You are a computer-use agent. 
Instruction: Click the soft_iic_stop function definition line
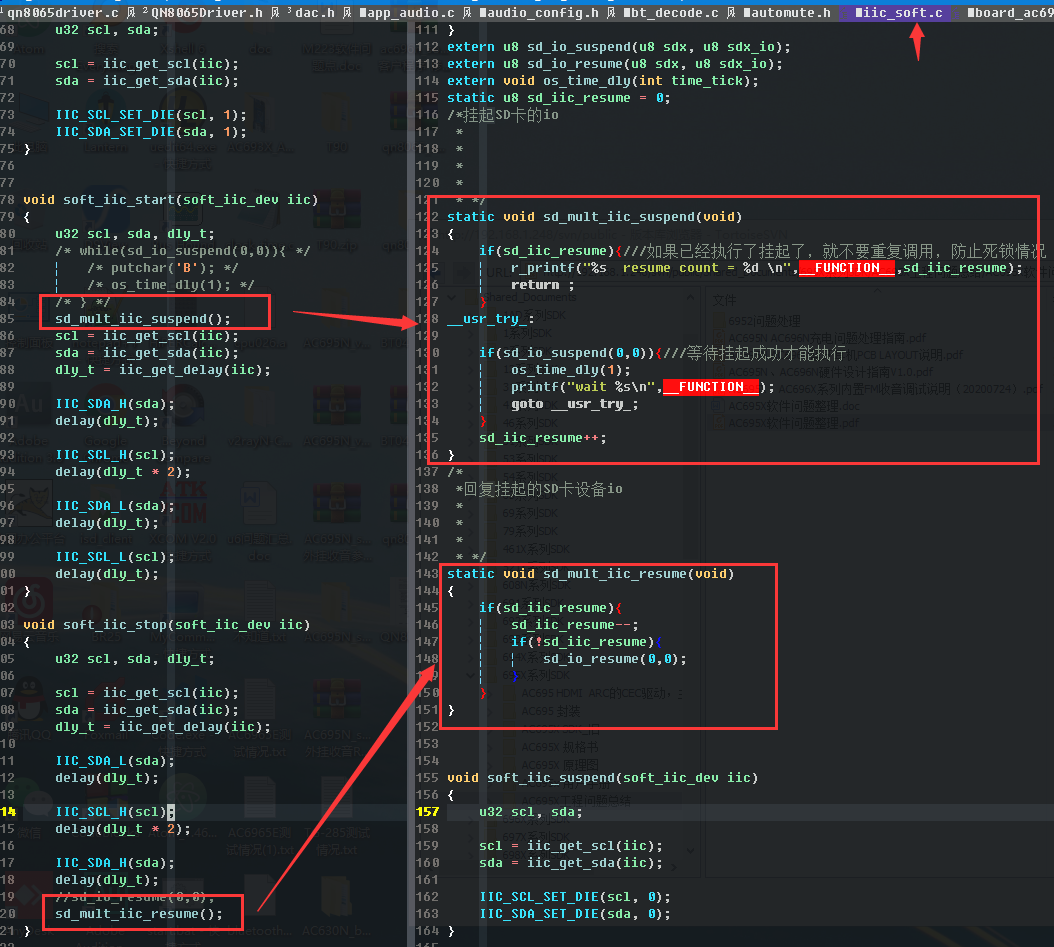click(167, 624)
